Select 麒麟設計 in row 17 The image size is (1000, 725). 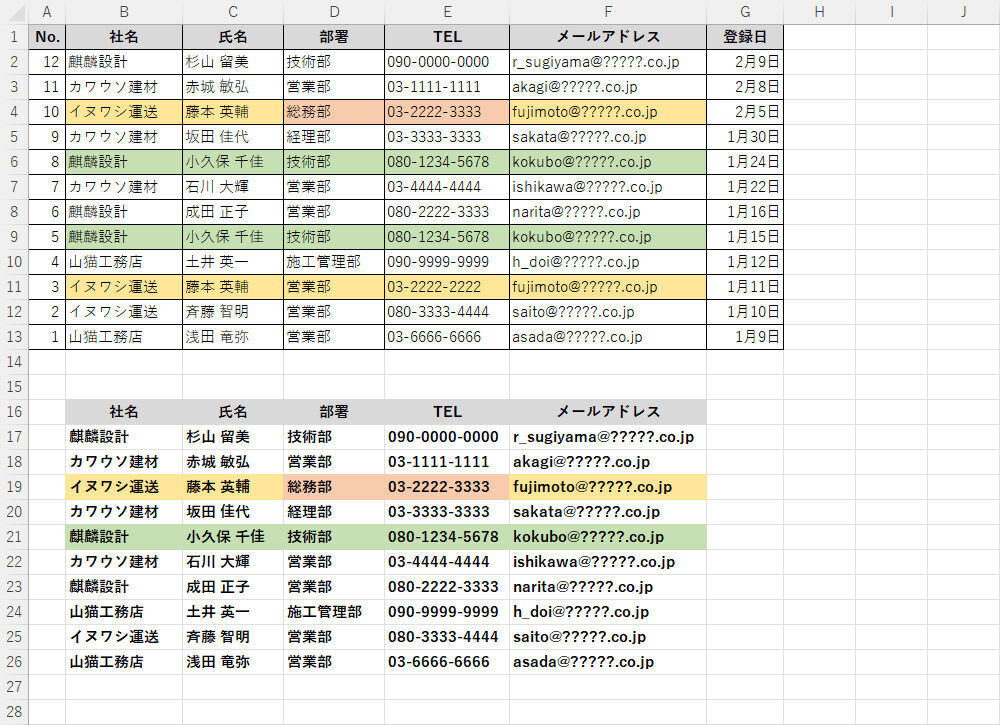[124, 437]
